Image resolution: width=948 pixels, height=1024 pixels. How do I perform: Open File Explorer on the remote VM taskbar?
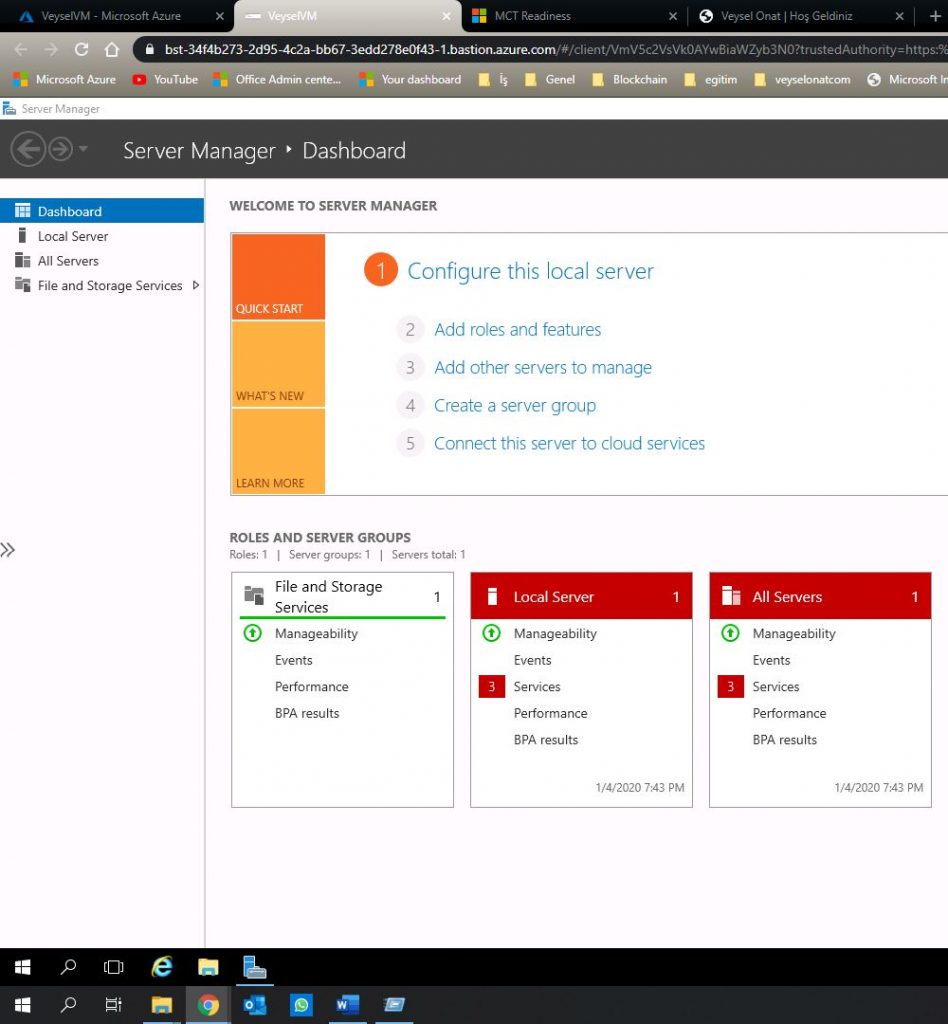coord(208,967)
